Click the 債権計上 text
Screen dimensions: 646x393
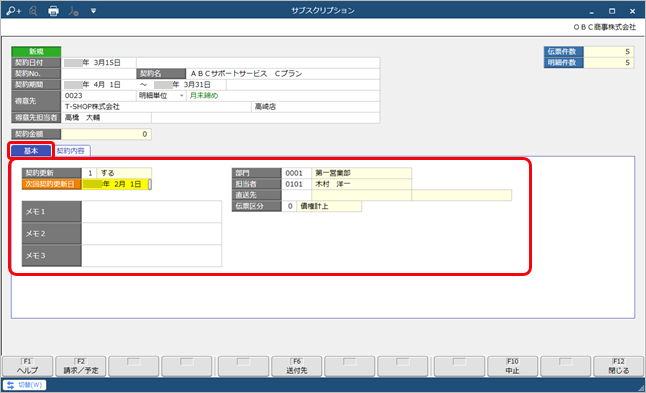coord(314,206)
